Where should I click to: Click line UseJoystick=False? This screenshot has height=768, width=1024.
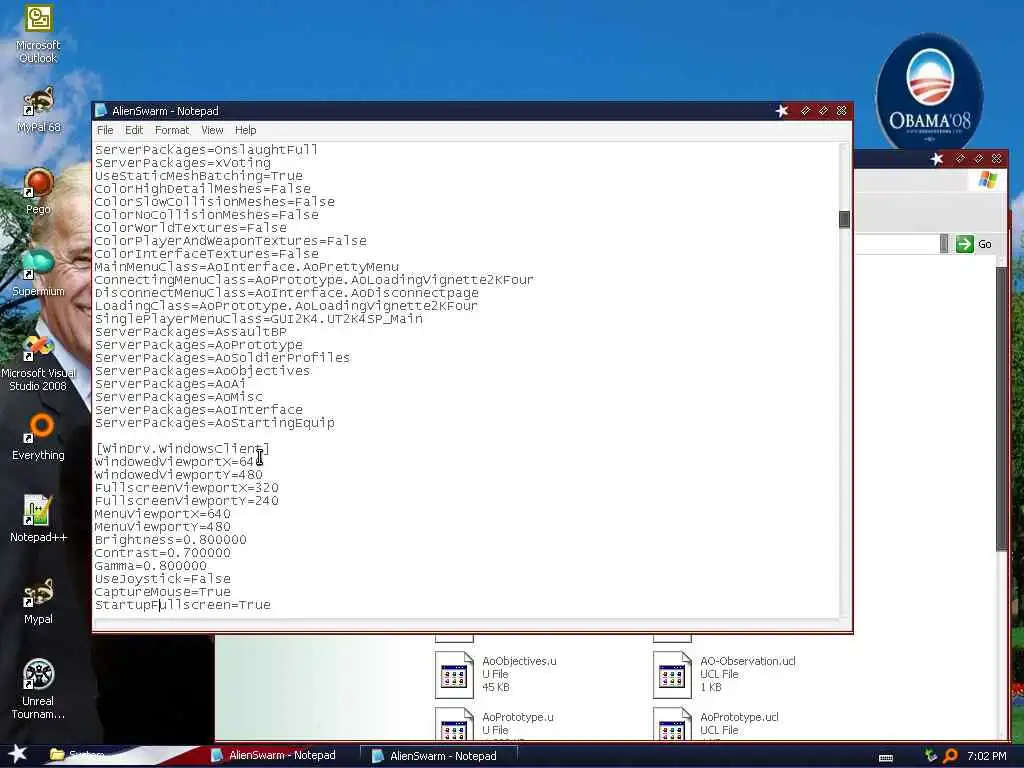(x=163, y=579)
